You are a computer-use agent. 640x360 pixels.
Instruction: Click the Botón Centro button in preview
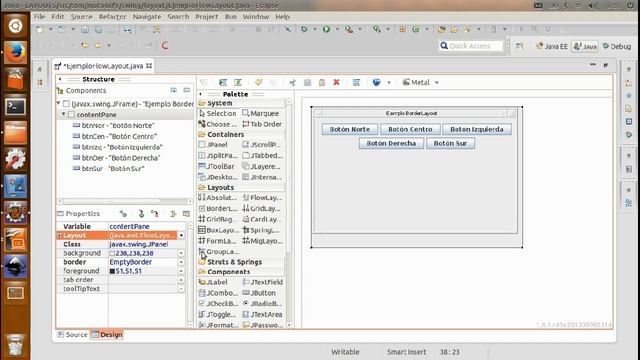(410, 129)
